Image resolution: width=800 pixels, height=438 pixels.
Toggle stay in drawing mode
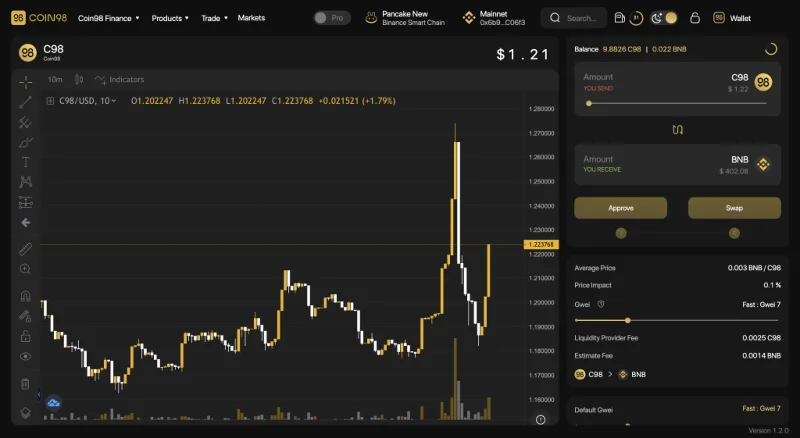point(26,316)
